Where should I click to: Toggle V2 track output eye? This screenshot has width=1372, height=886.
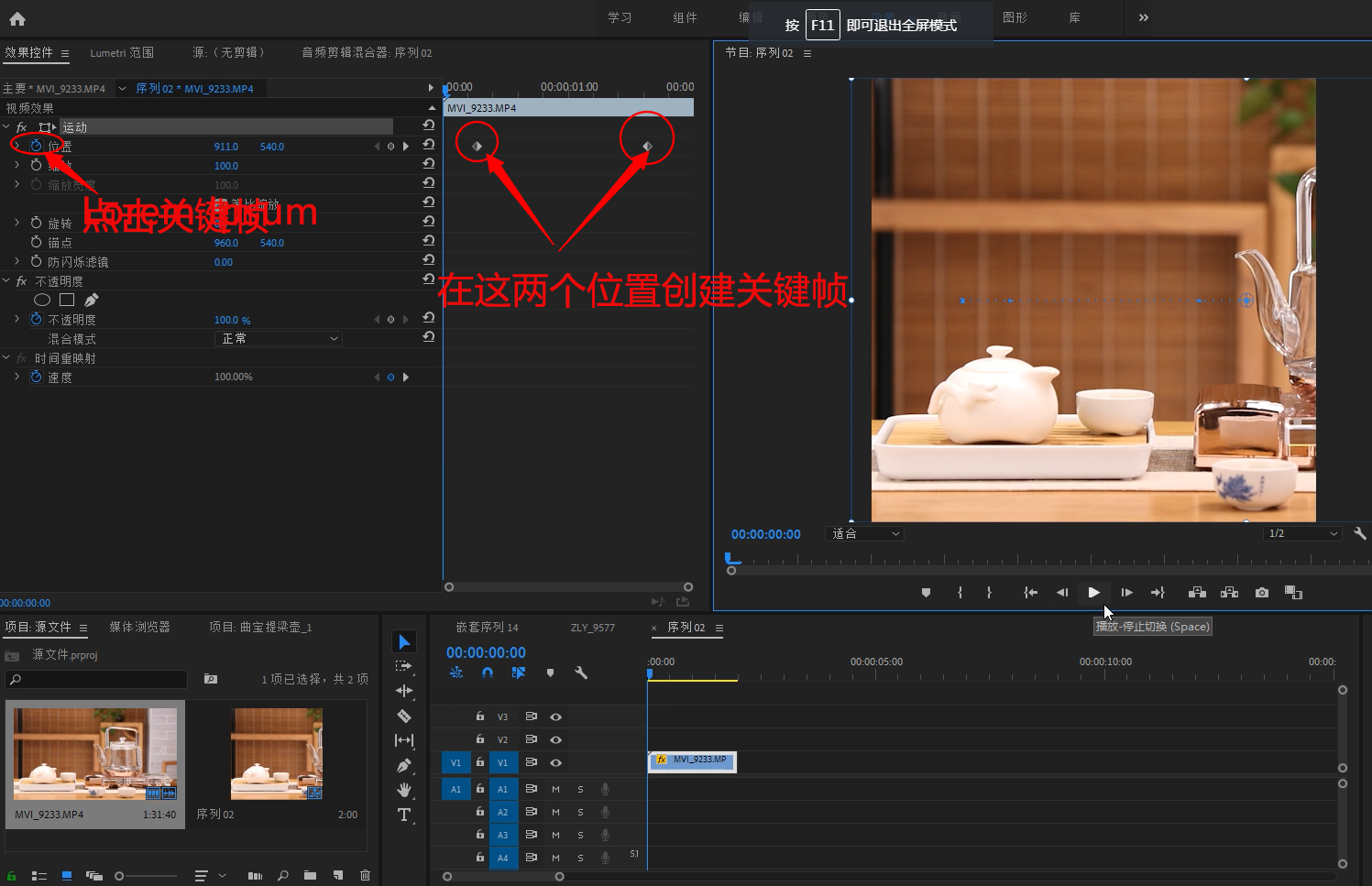coord(555,739)
